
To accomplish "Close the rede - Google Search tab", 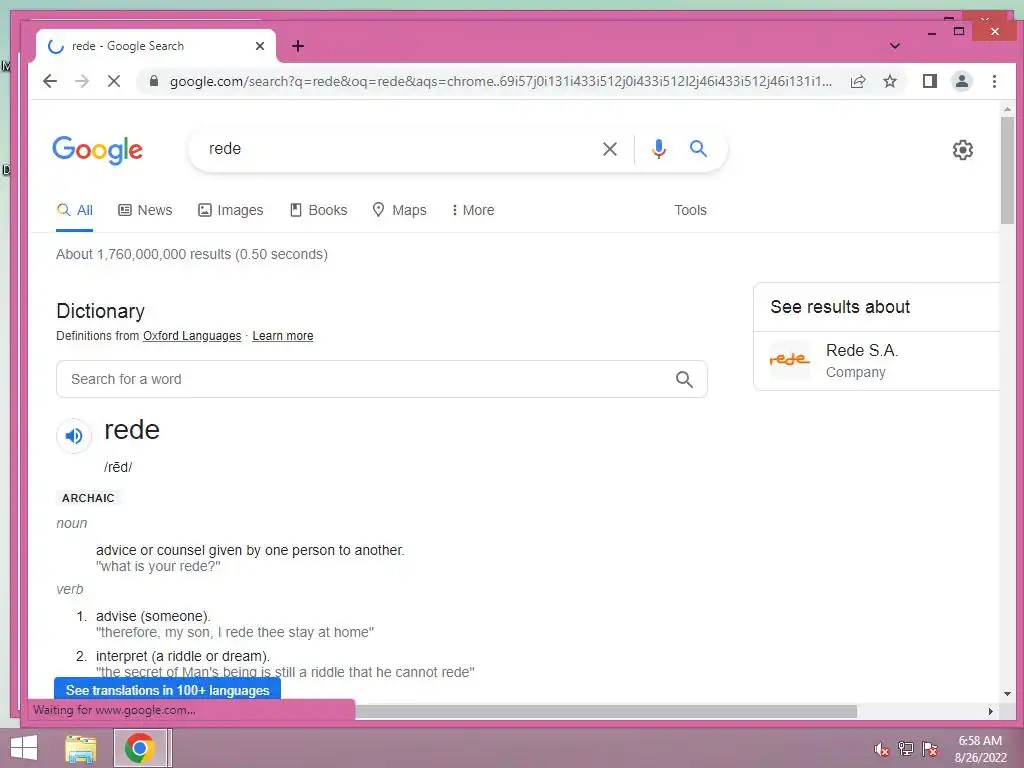I will tap(260, 46).
